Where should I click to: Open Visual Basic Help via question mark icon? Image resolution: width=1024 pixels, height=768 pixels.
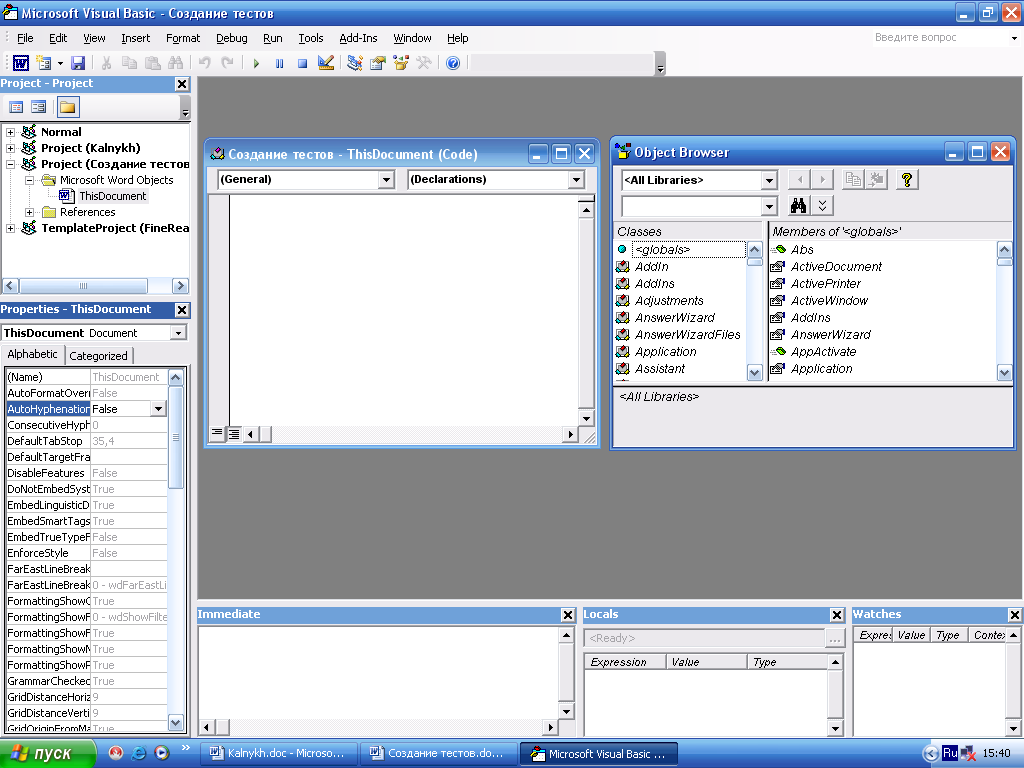click(453, 63)
